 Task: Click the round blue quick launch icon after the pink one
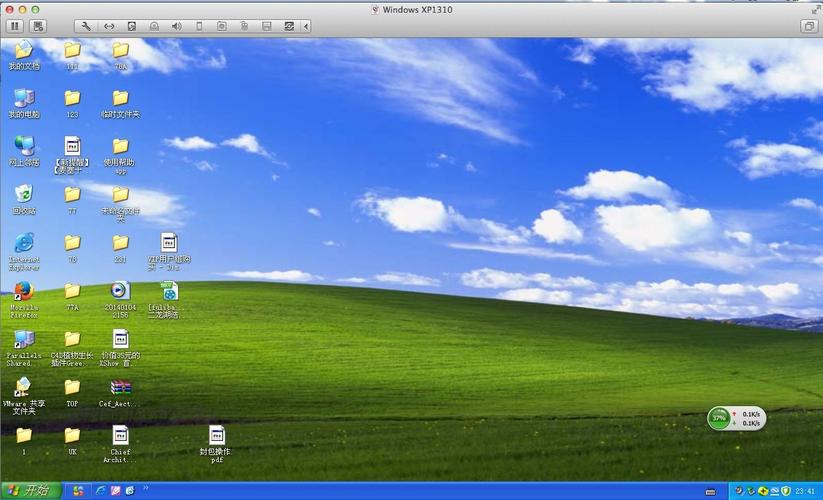pyautogui.click(x=130, y=491)
